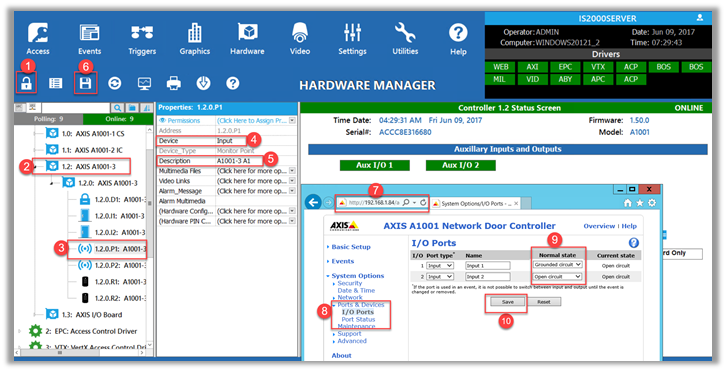The image size is (726, 372).
Task: Open the Video module
Action: pos(300,39)
